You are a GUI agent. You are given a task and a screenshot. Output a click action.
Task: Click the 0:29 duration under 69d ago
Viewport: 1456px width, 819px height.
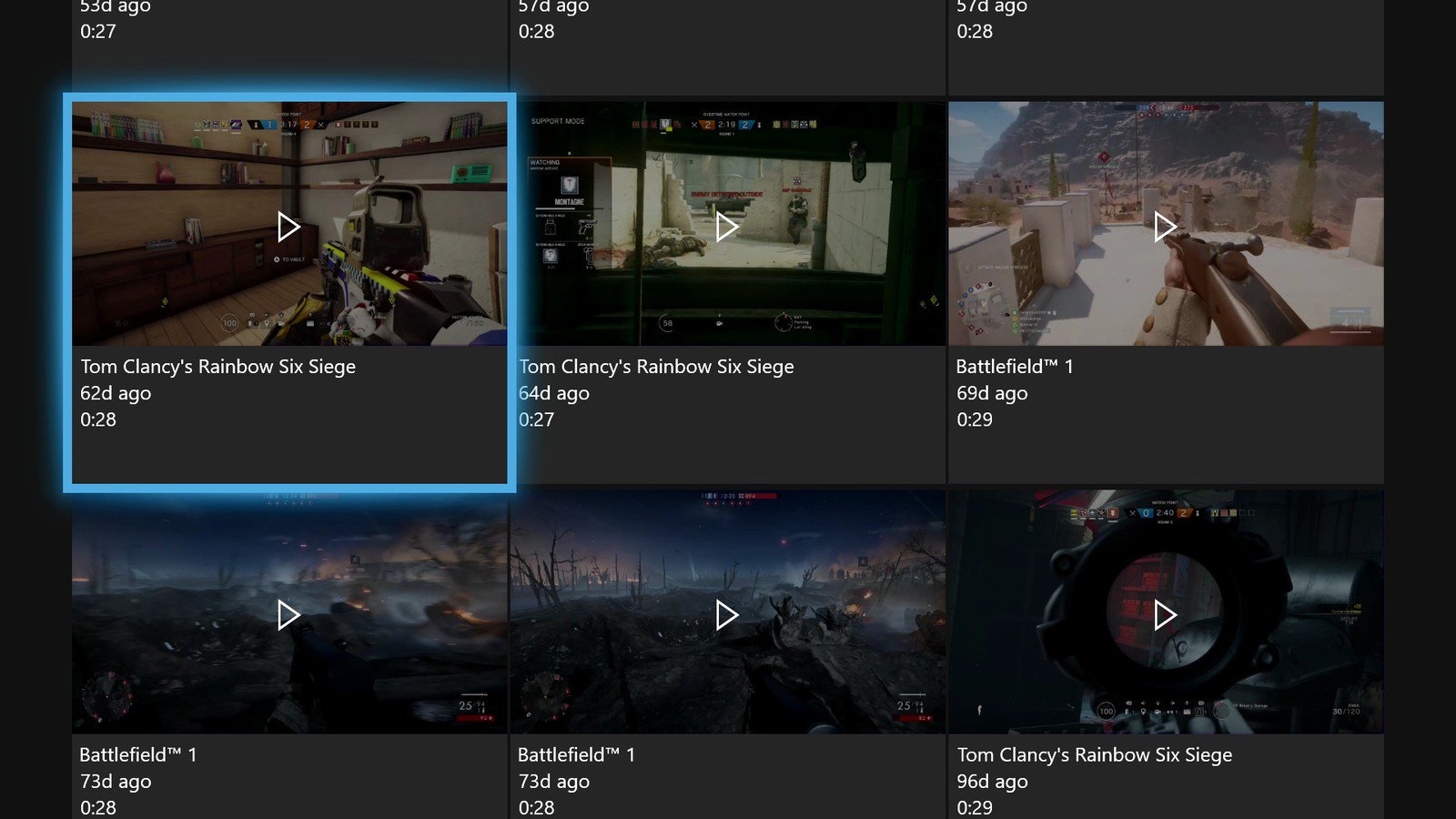pos(975,420)
